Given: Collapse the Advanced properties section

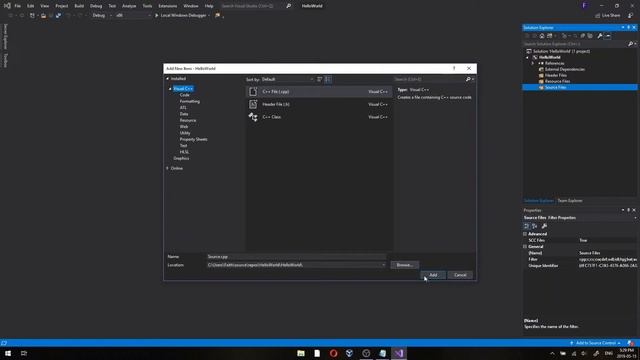Looking at the screenshot, I should tap(525, 234).
